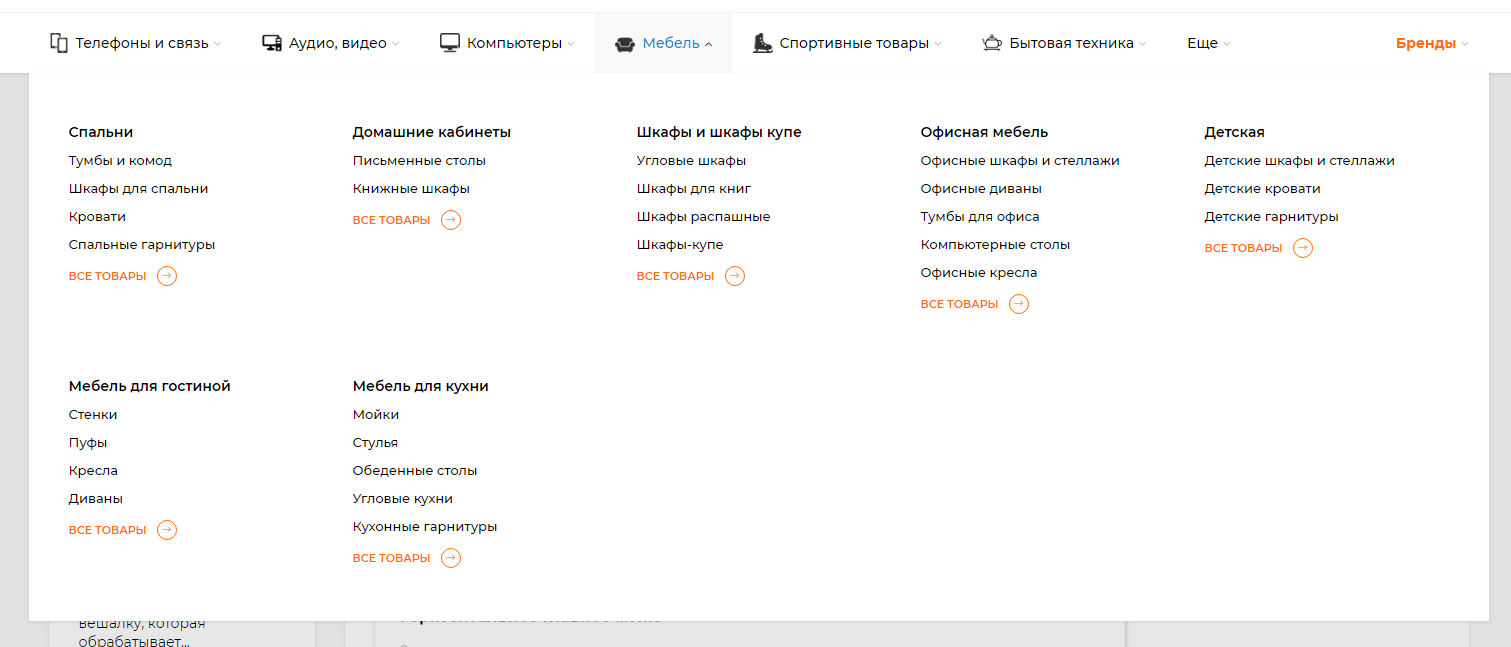
Task: Collapse the Мебель menu chevron
Action: pos(708,44)
